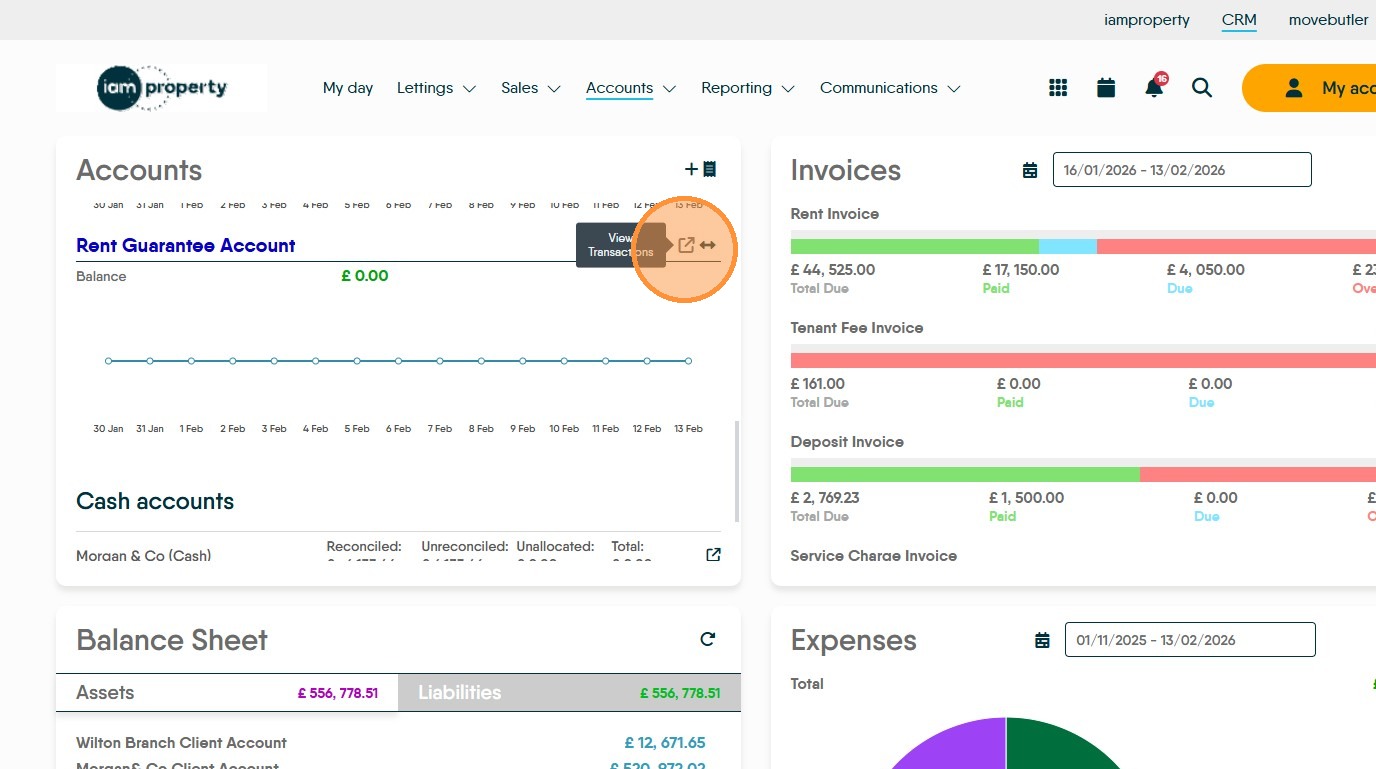Refresh the Balance Sheet

coord(708,639)
